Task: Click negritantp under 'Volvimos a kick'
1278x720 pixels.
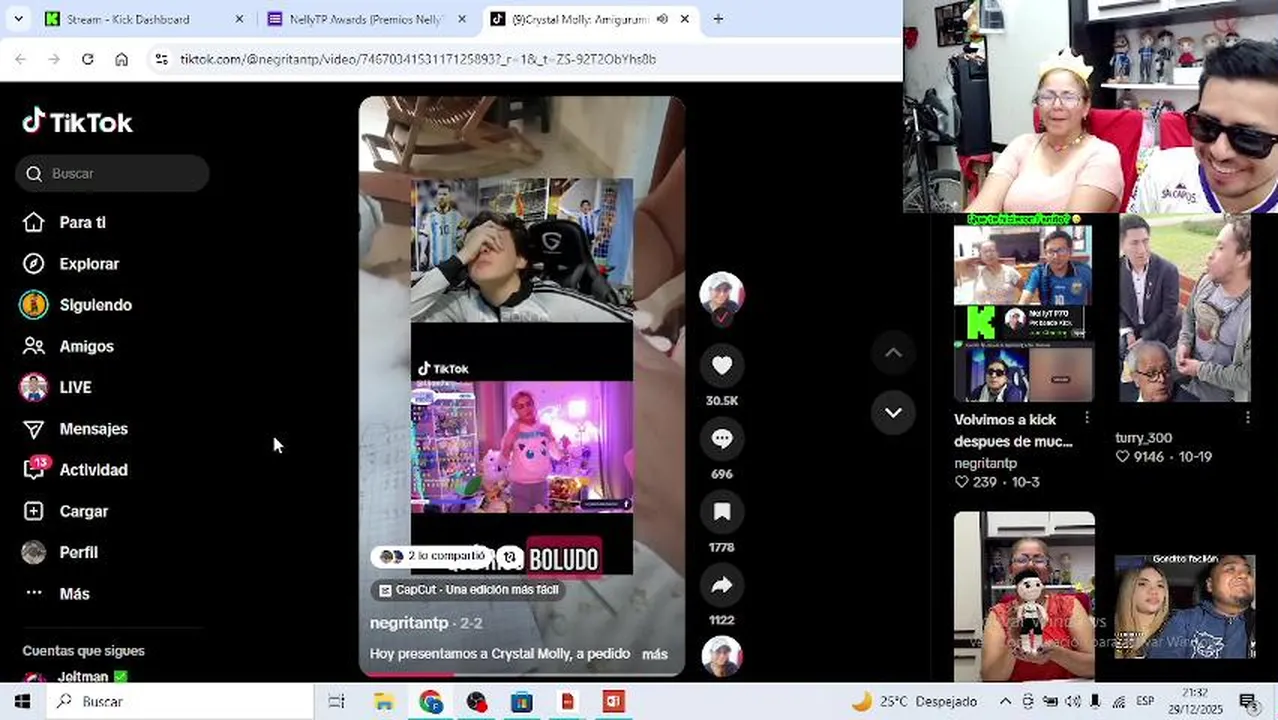Action: pos(985,463)
